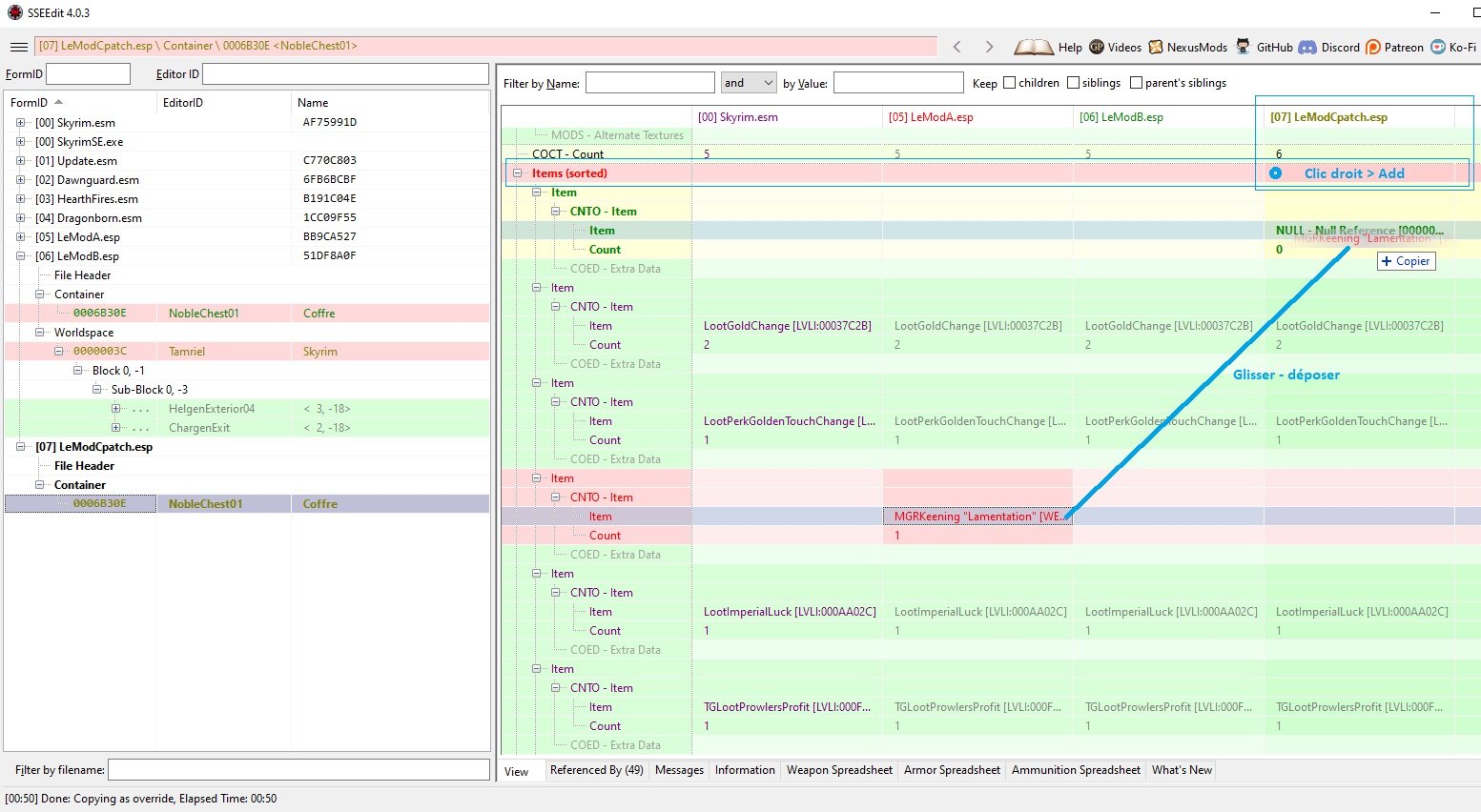Viewport: 1481px width, 812px height.
Task: Expand [05] LeModA.esp node
Action: click(20, 237)
